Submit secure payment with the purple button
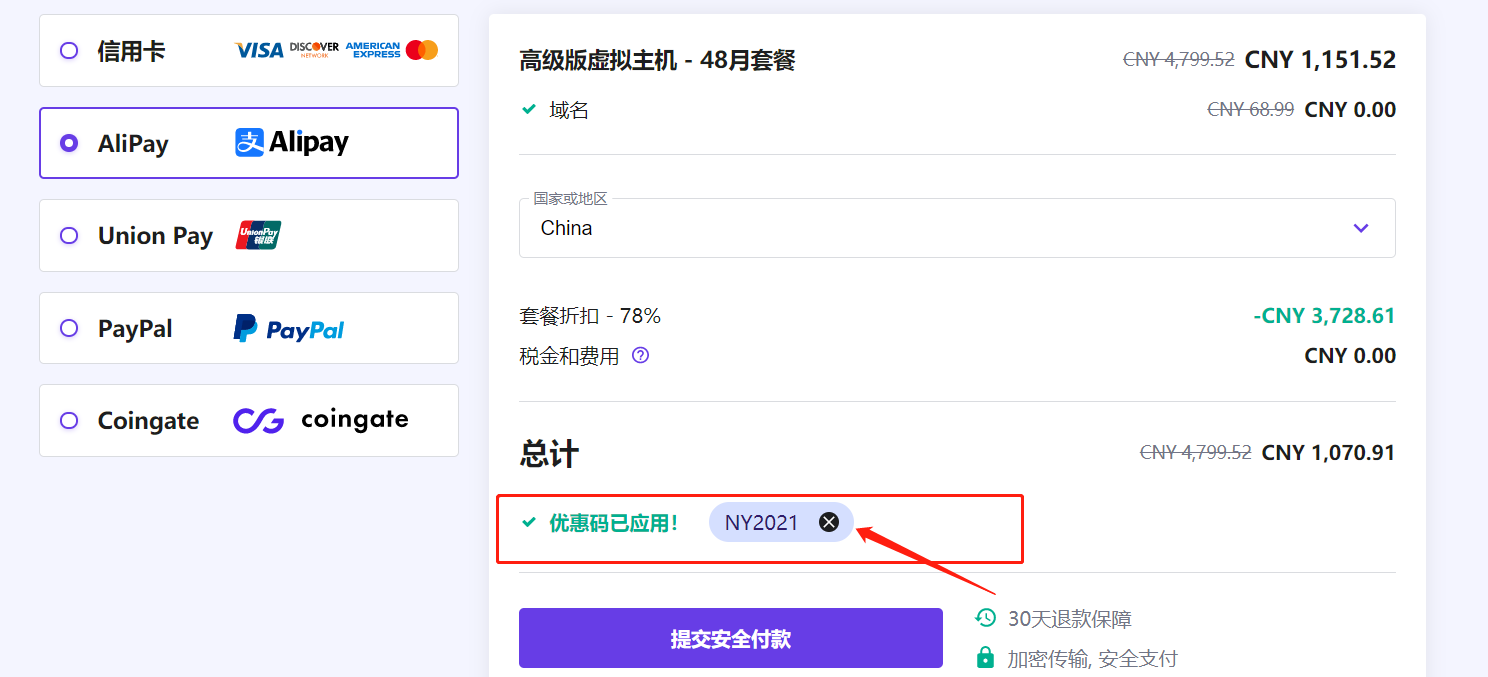1488x677 pixels. (x=730, y=638)
